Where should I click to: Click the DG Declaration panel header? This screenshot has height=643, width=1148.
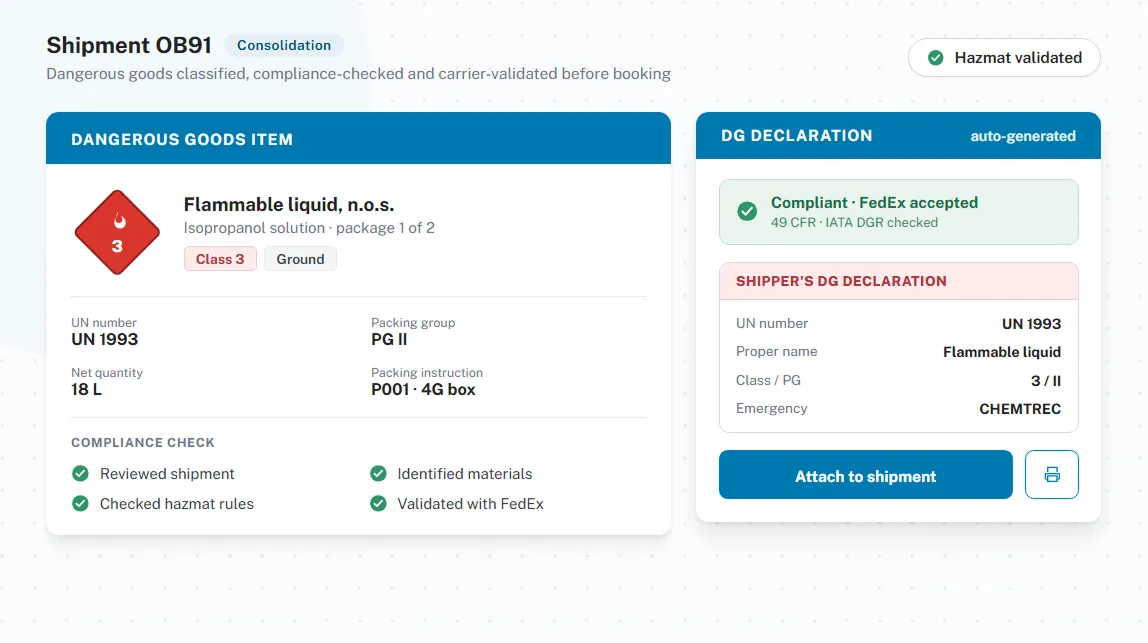[898, 135]
